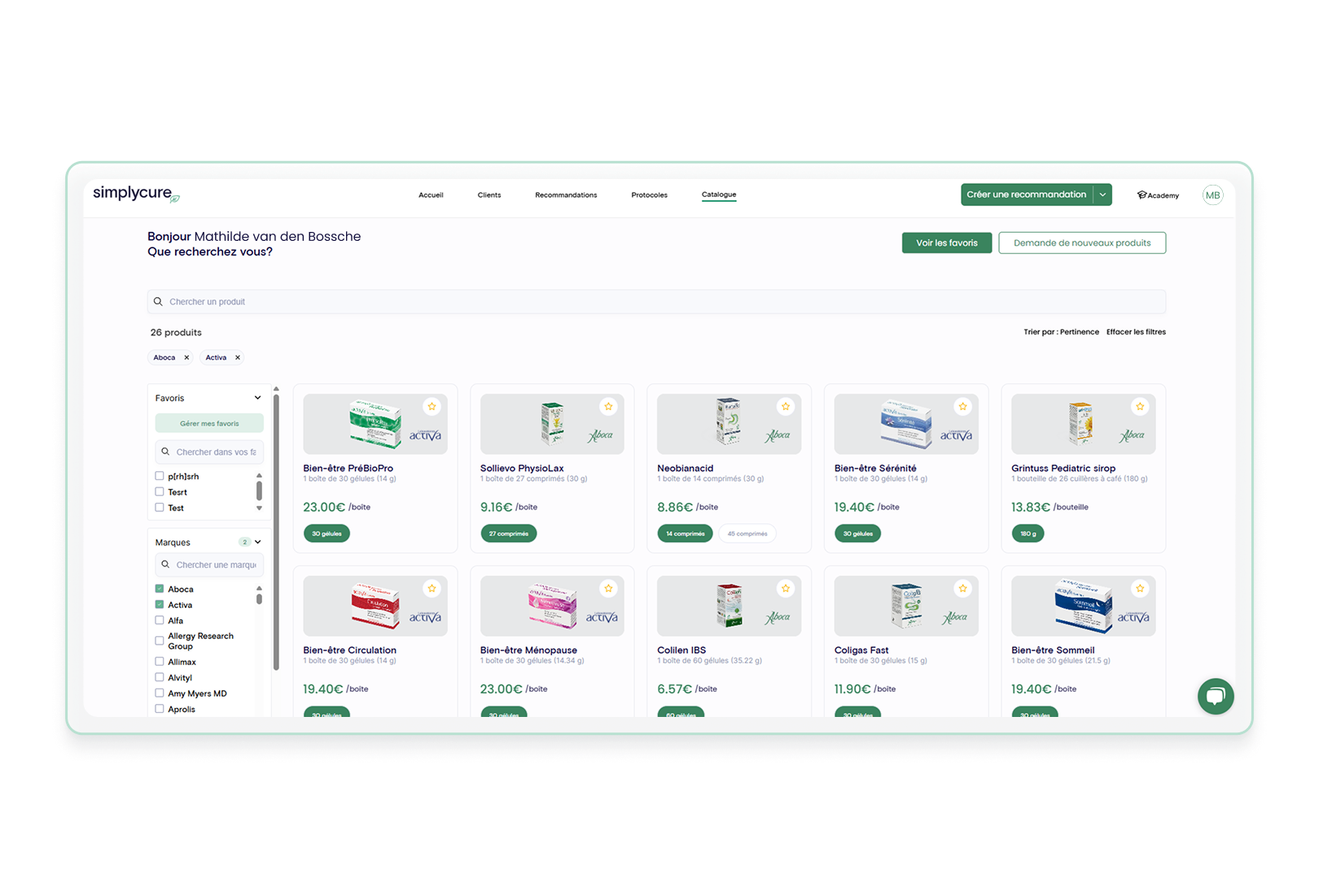Star the Bien-être Sommeil product
Screen dimensions: 1319x896
pyautogui.click(x=1140, y=588)
